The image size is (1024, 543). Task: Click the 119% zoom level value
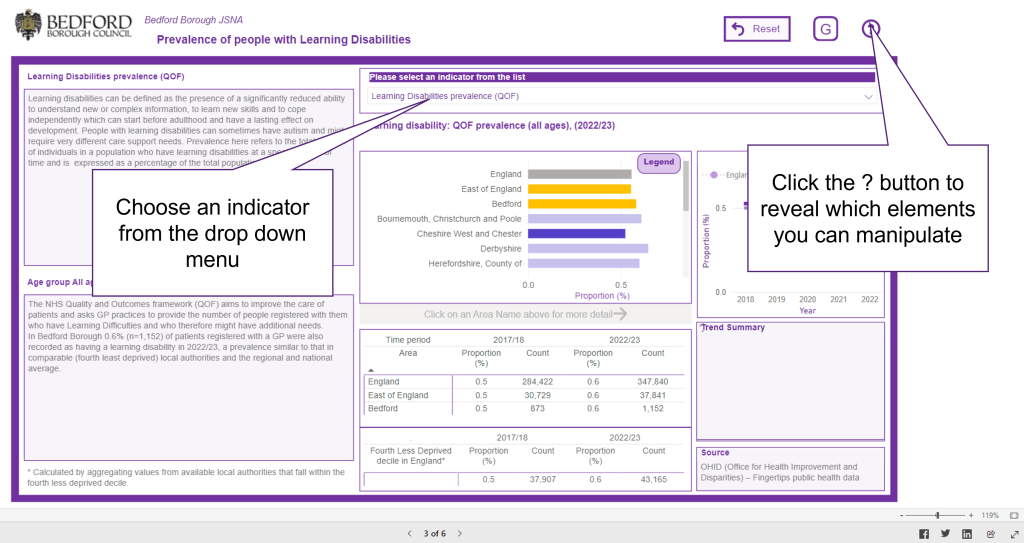point(990,516)
